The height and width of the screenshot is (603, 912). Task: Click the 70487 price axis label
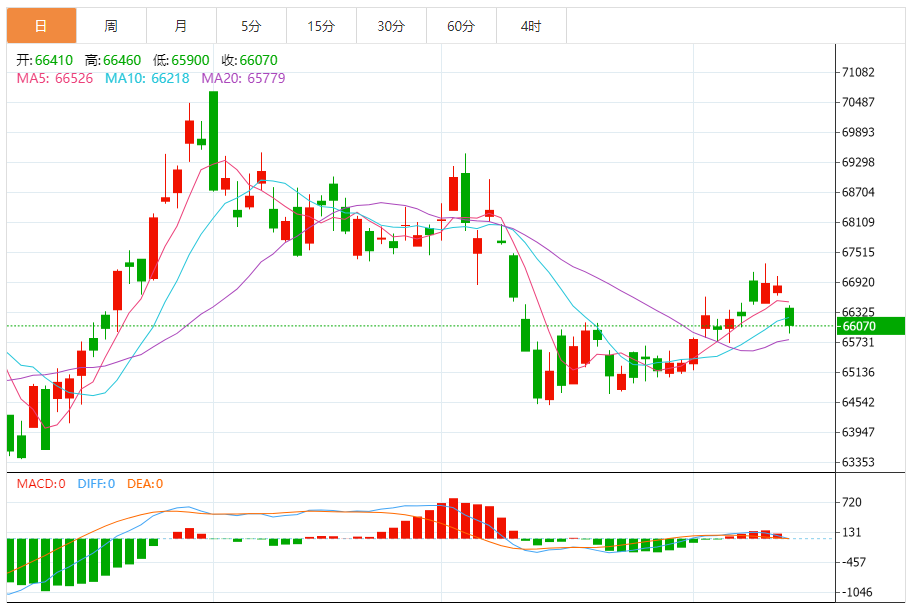pyautogui.click(x=858, y=102)
